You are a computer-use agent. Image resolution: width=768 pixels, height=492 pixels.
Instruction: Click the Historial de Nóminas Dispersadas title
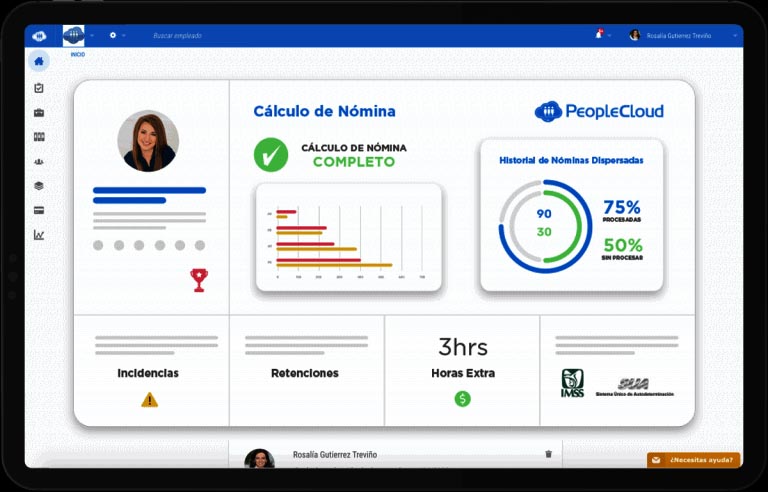571,160
